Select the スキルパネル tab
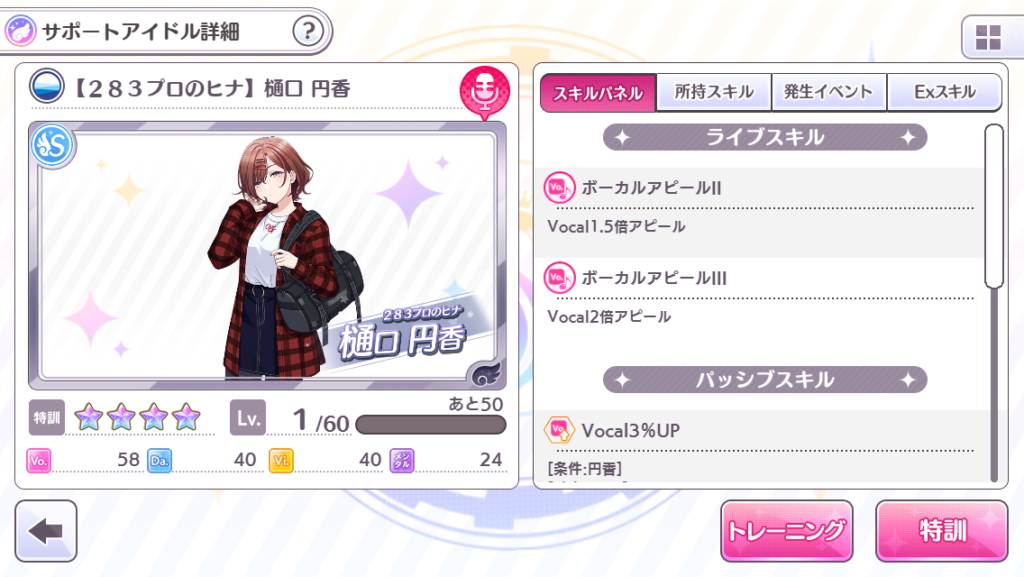Screen dimensions: 1024x577 598,93
